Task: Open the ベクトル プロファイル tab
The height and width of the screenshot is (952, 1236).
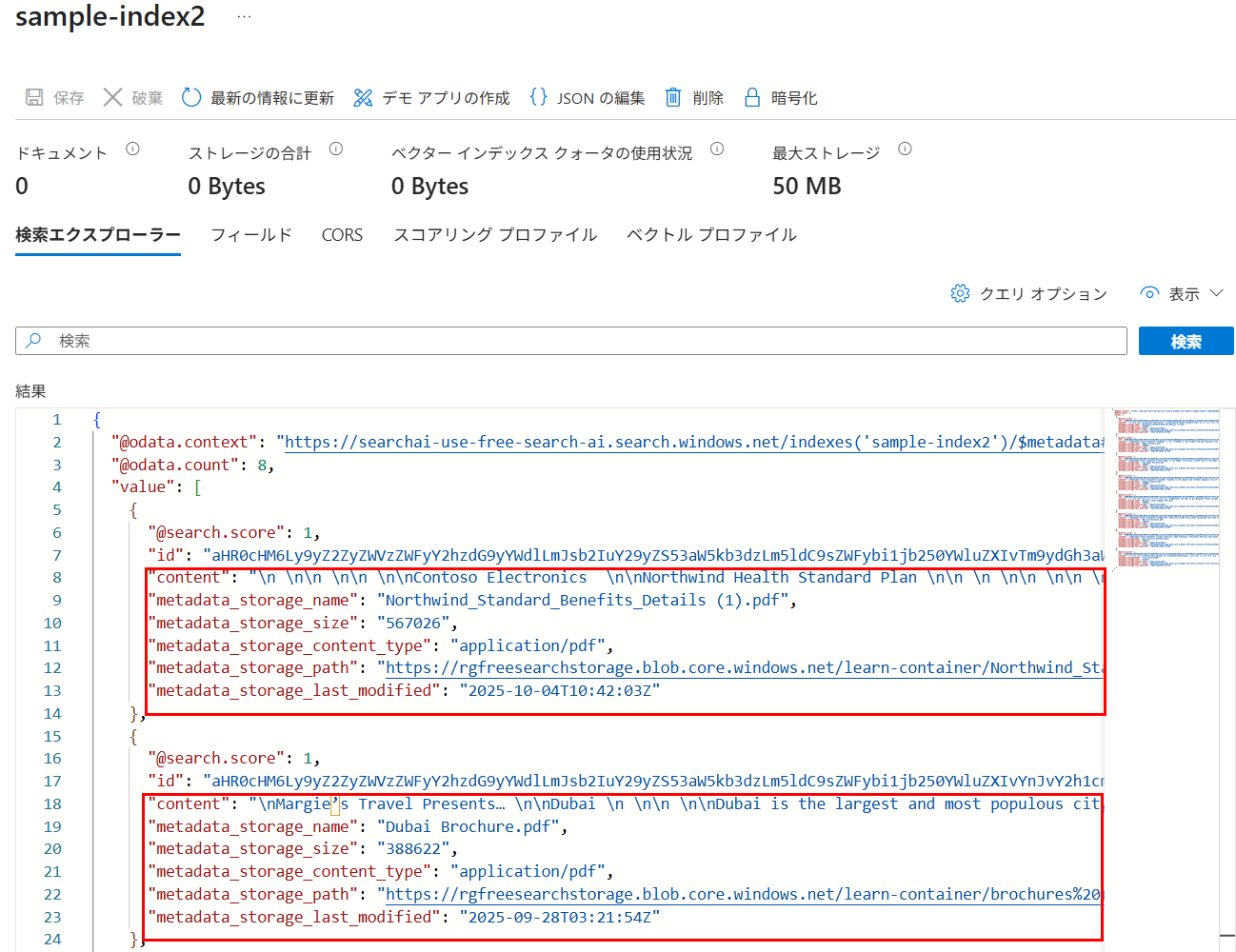Action: (x=711, y=234)
